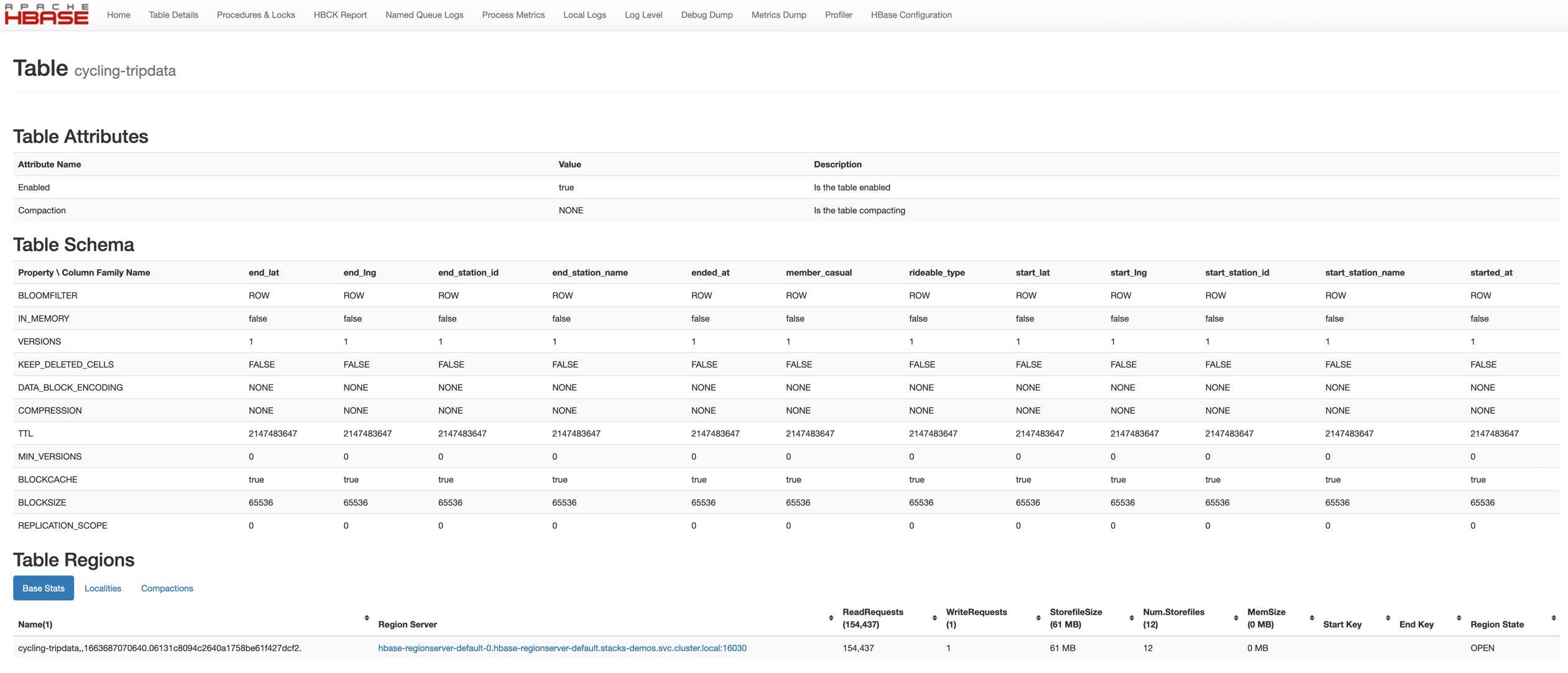Open the HBase Configuration page
The image size is (1568, 673).
tap(910, 14)
